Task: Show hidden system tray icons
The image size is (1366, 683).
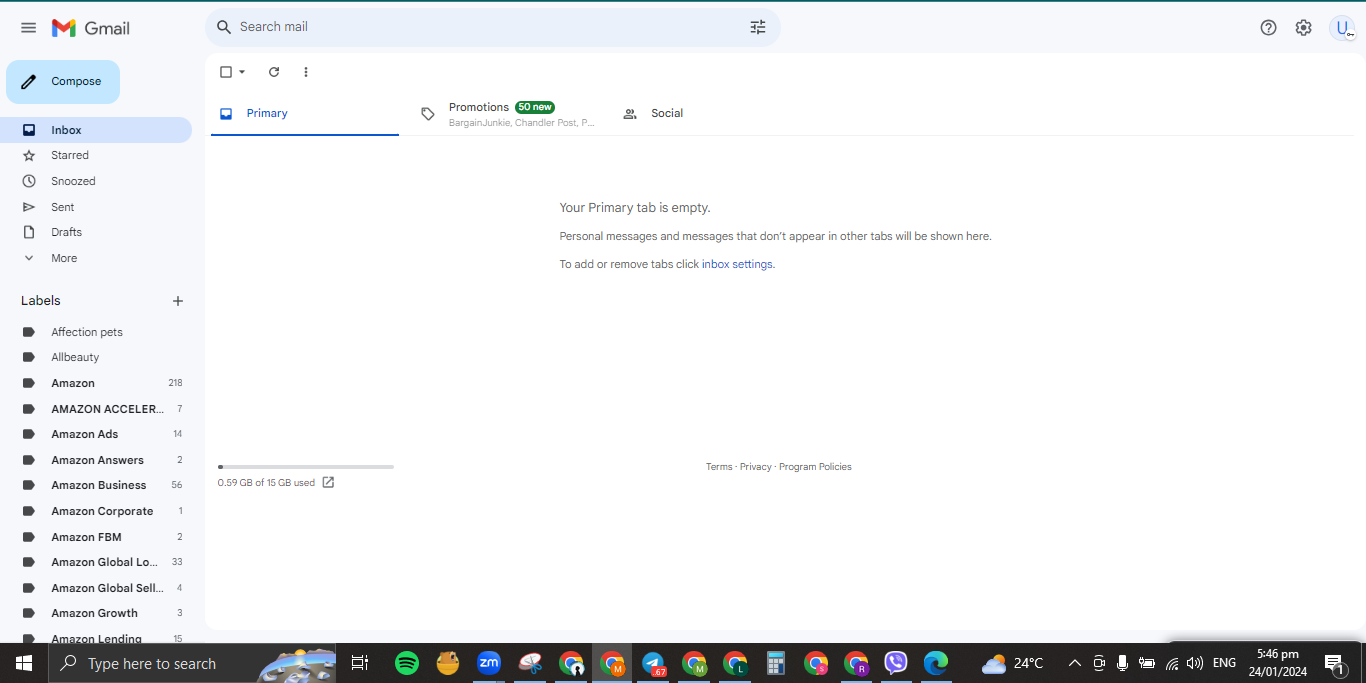Action: point(1075,663)
